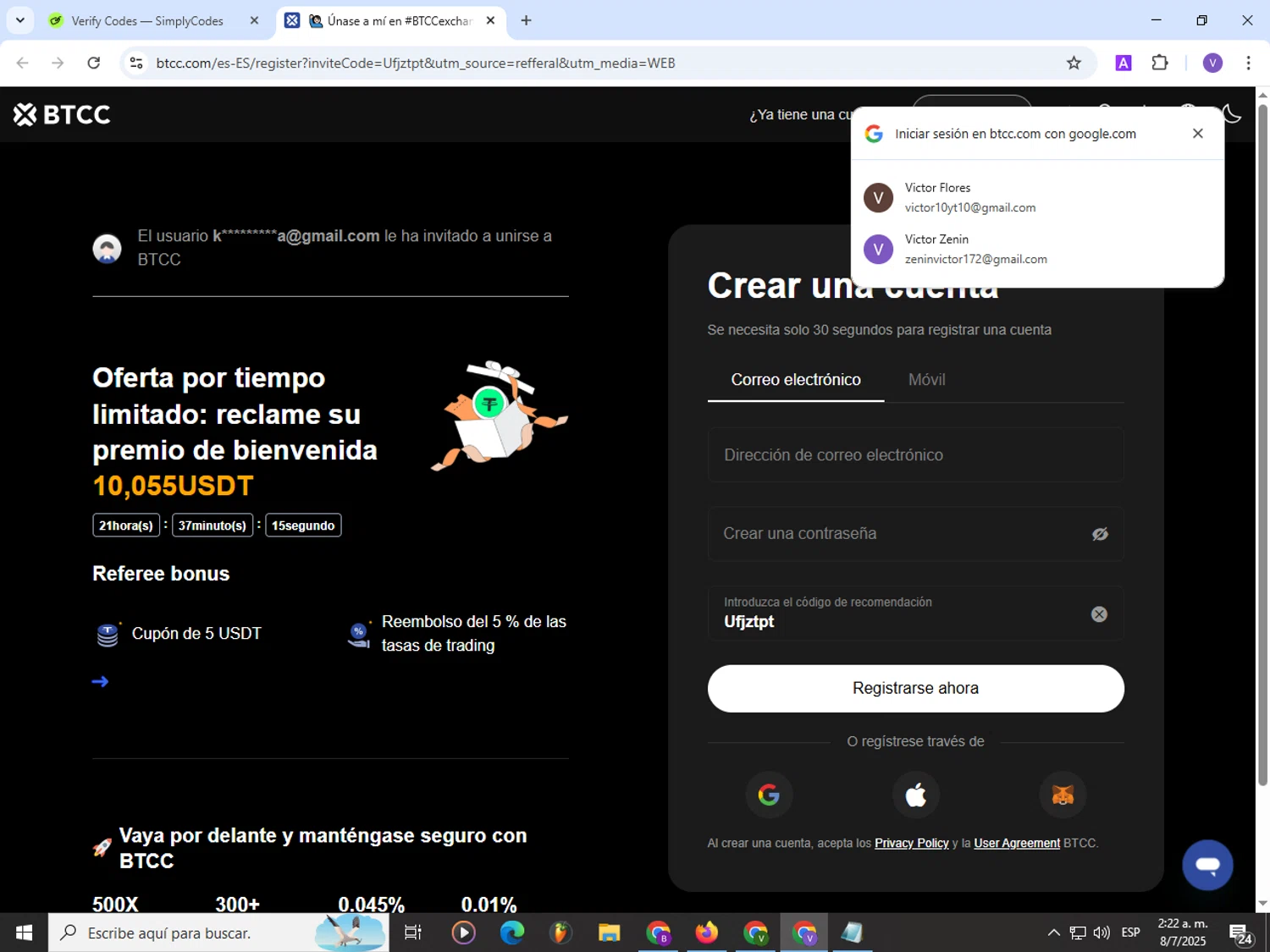Open Chrome three-dot menu
Image resolution: width=1270 pixels, height=952 pixels.
tap(1248, 63)
